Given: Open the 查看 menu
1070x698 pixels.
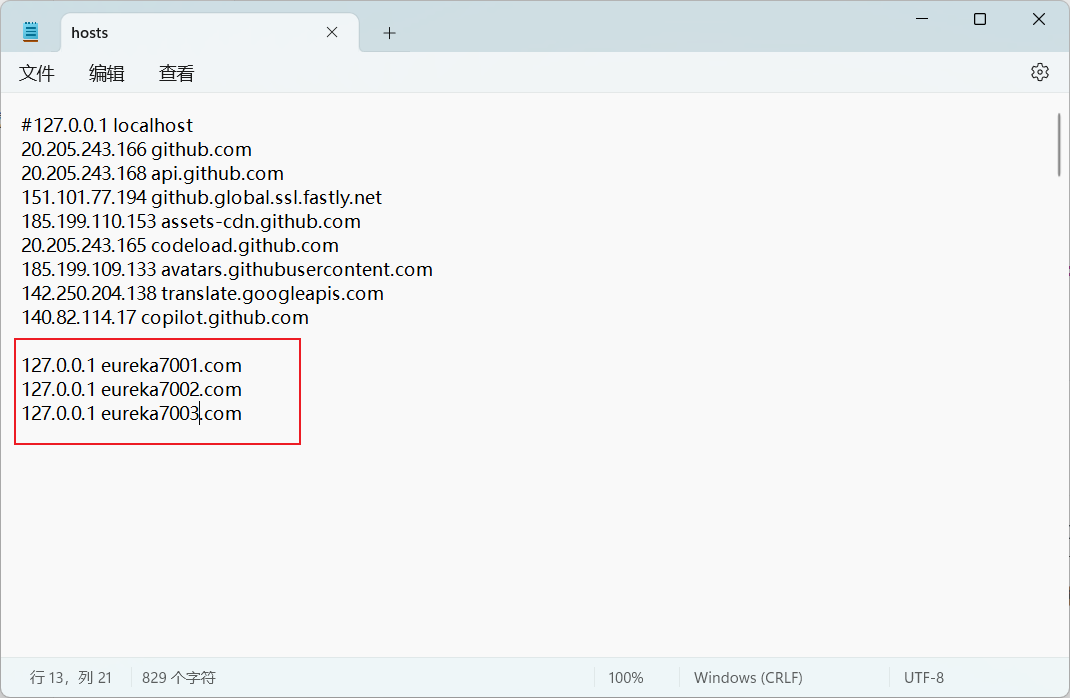Looking at the screenshot, I should tap(177, 73).
